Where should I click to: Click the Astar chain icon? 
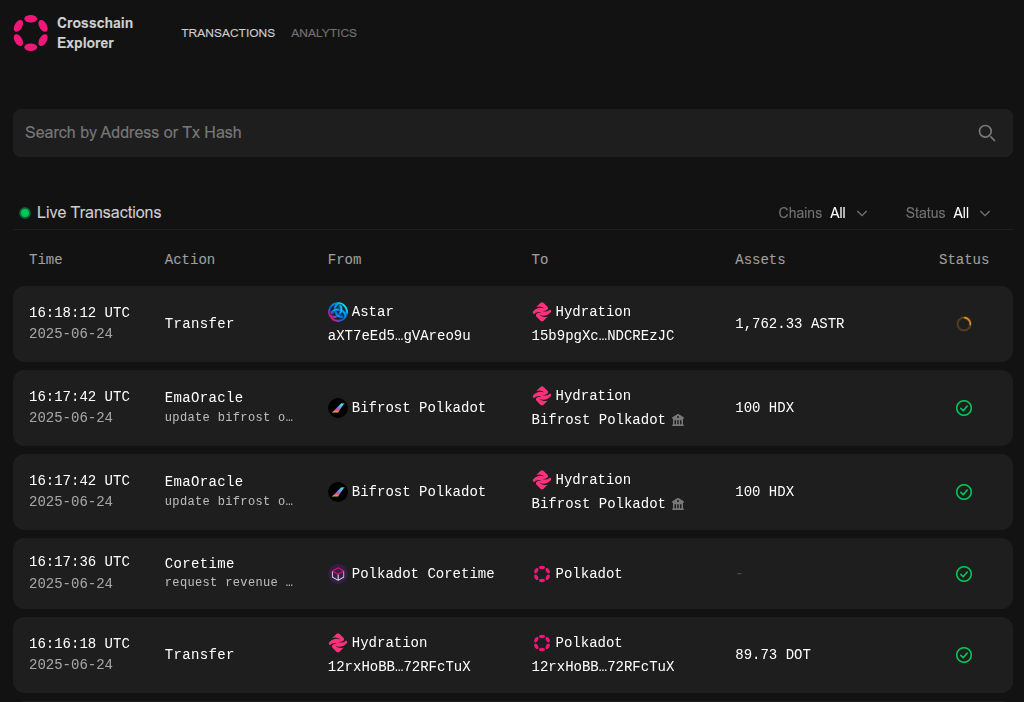(338, 311)
